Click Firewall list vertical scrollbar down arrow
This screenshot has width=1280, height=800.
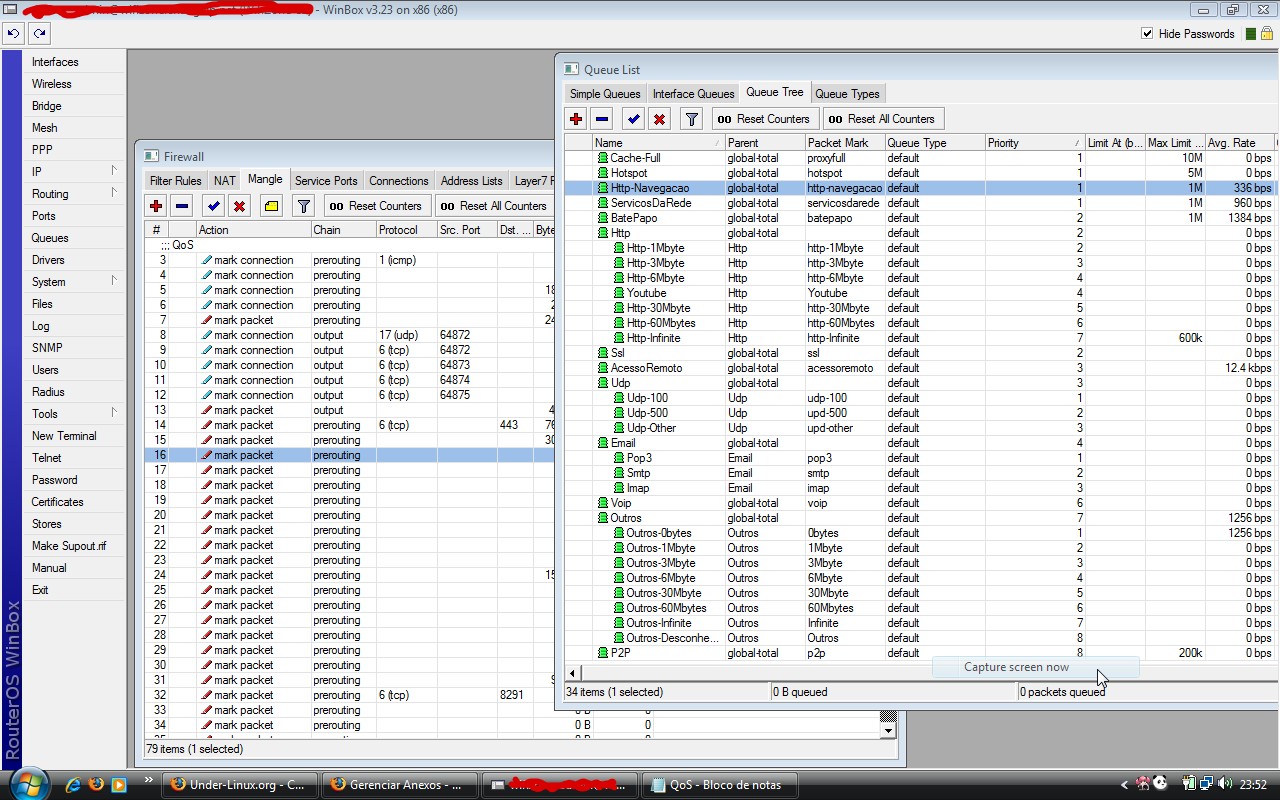(887, 731)
